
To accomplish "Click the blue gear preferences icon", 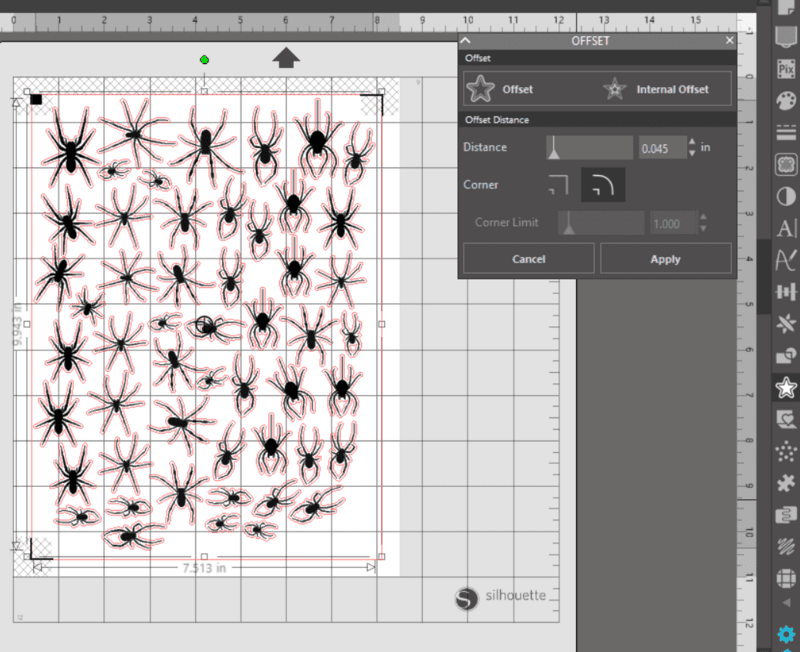I will 786,635.
